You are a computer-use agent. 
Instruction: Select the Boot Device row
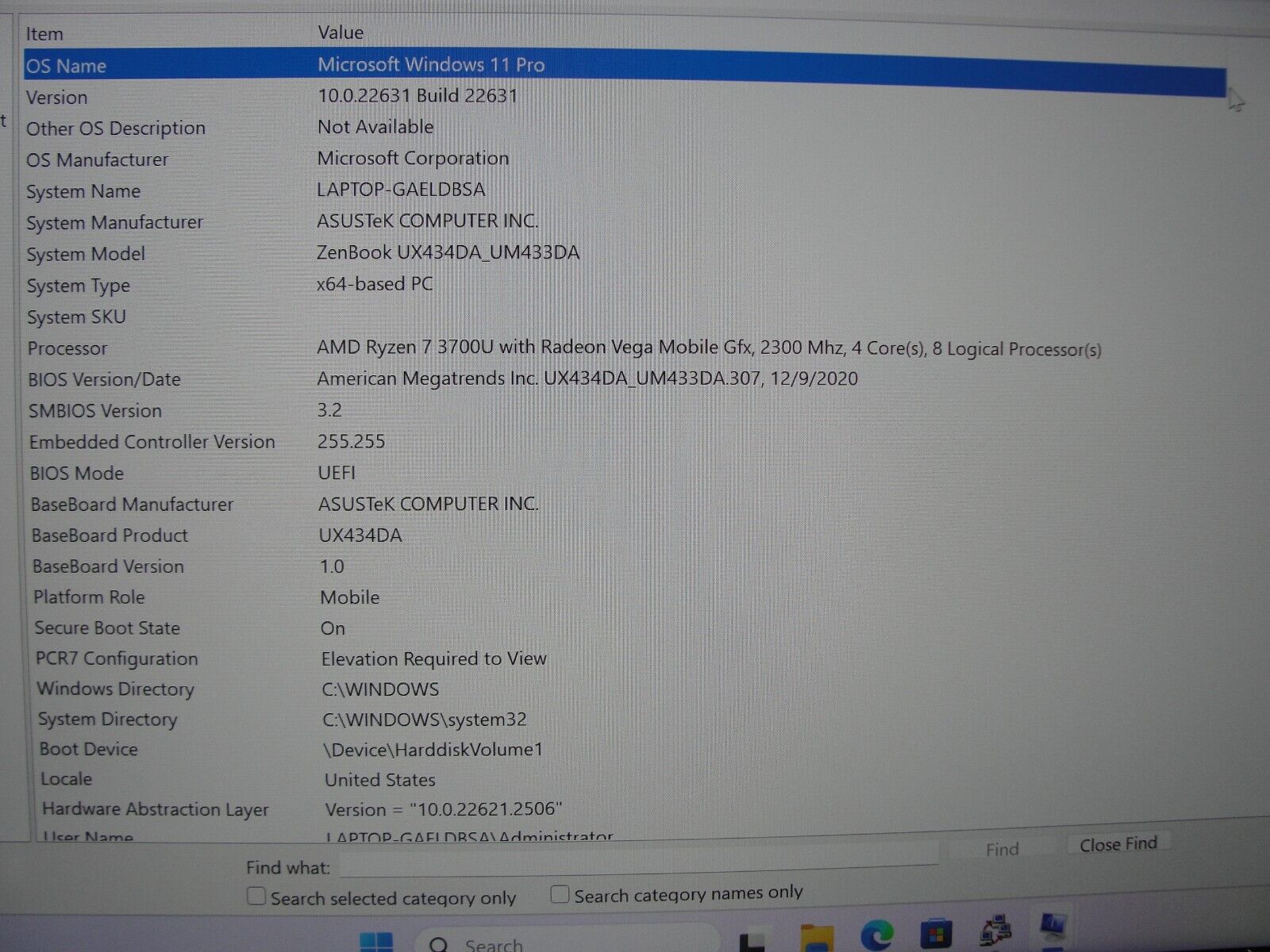click(625, 749)
